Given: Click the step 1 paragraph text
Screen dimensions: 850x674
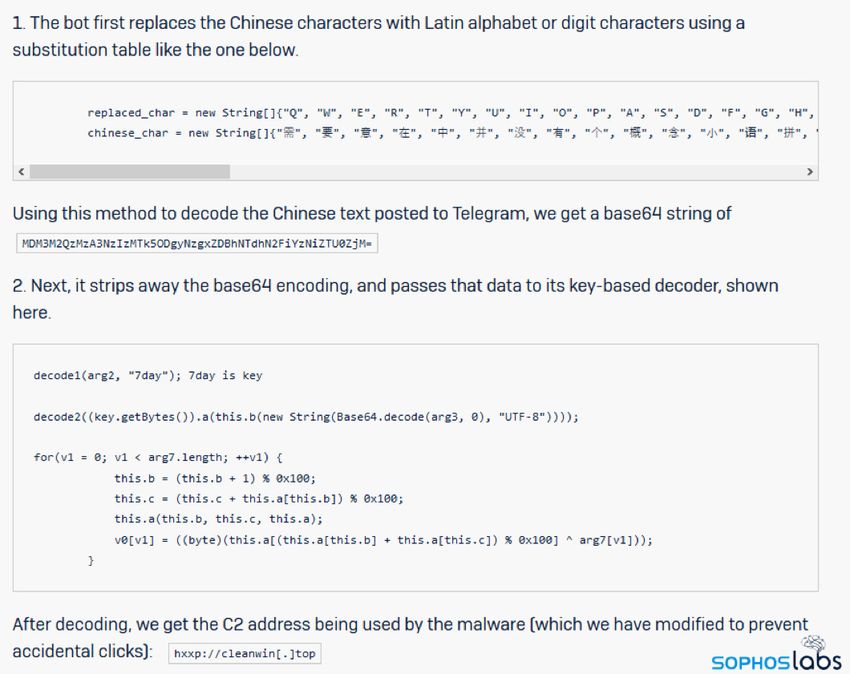Looking at the screenshot, I should tap(378, 36).
